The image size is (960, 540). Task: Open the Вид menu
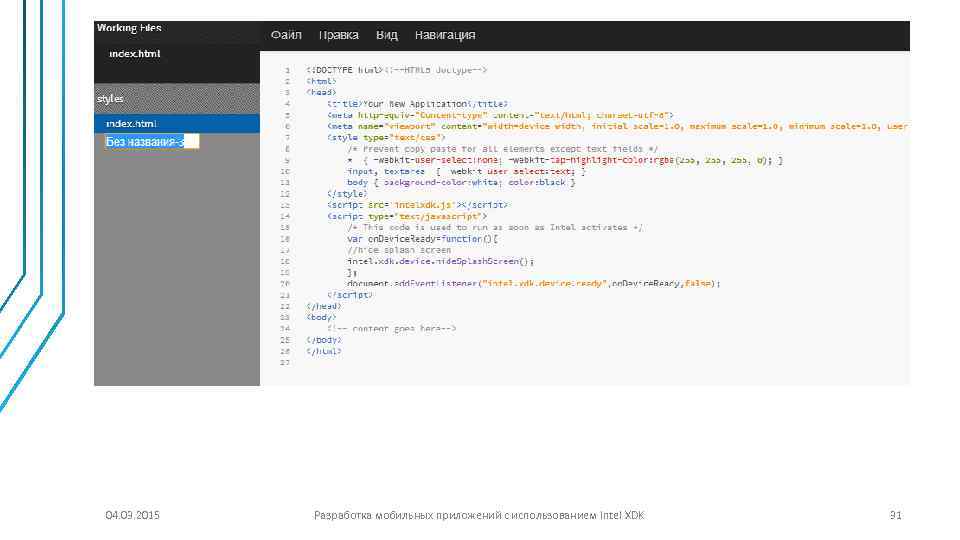[386, 35]
